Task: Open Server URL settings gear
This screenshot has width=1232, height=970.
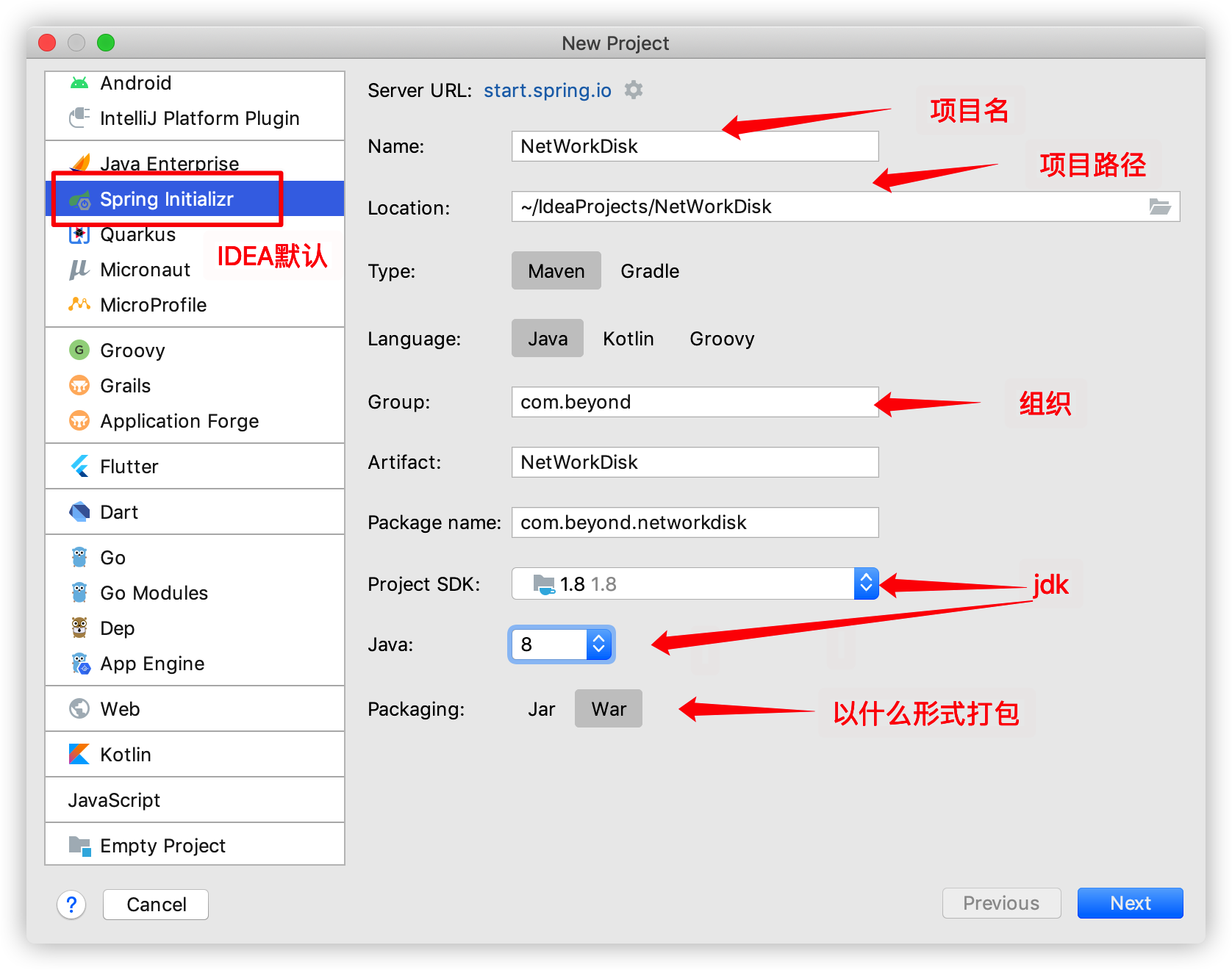Action: pyautogui.click(x=634, y=90)
